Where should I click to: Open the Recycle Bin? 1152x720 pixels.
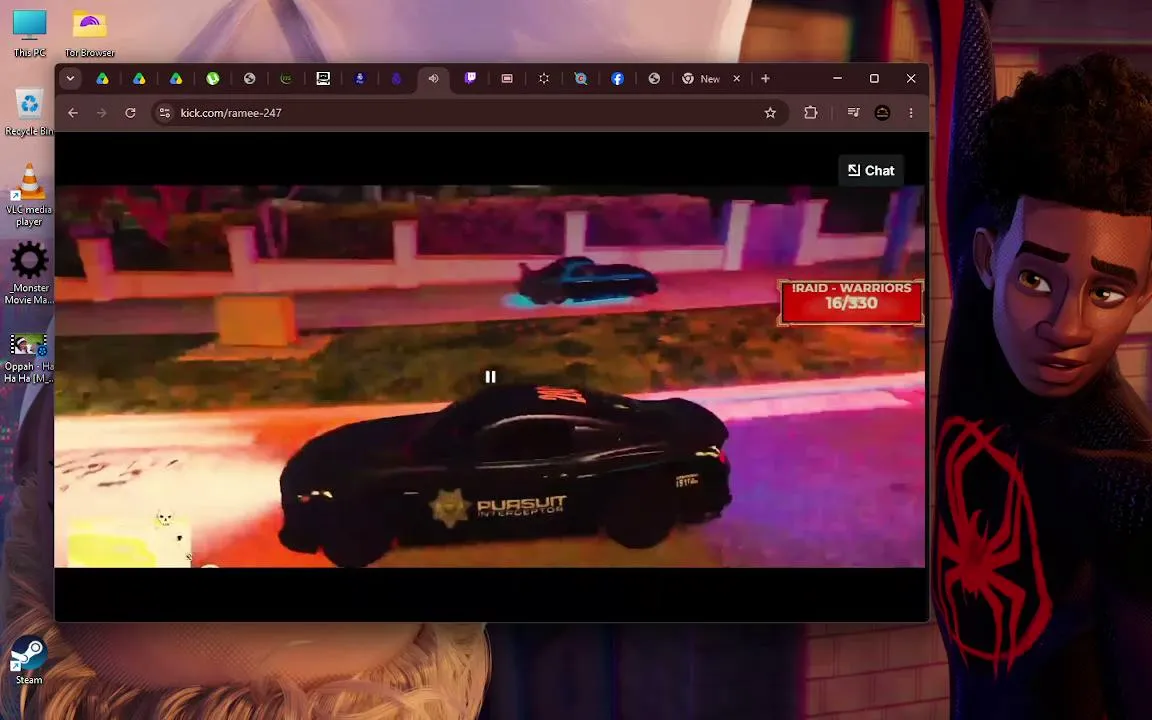click(x=29, y=112)
